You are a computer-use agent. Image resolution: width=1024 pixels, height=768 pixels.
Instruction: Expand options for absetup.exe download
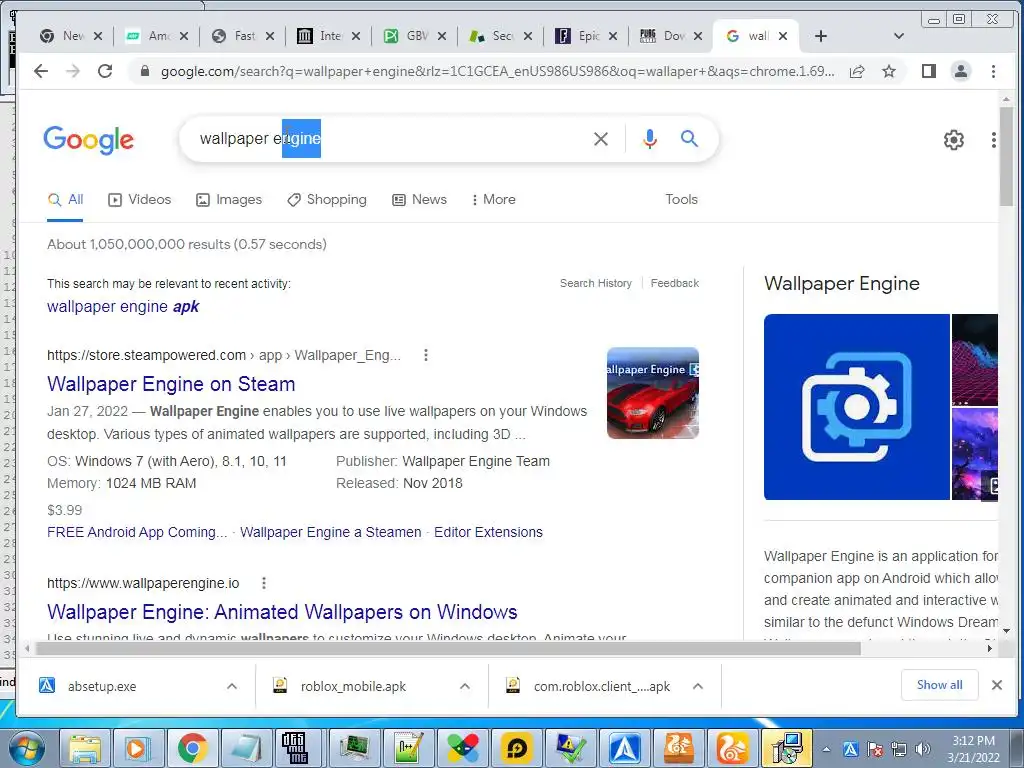pos(232,686)
